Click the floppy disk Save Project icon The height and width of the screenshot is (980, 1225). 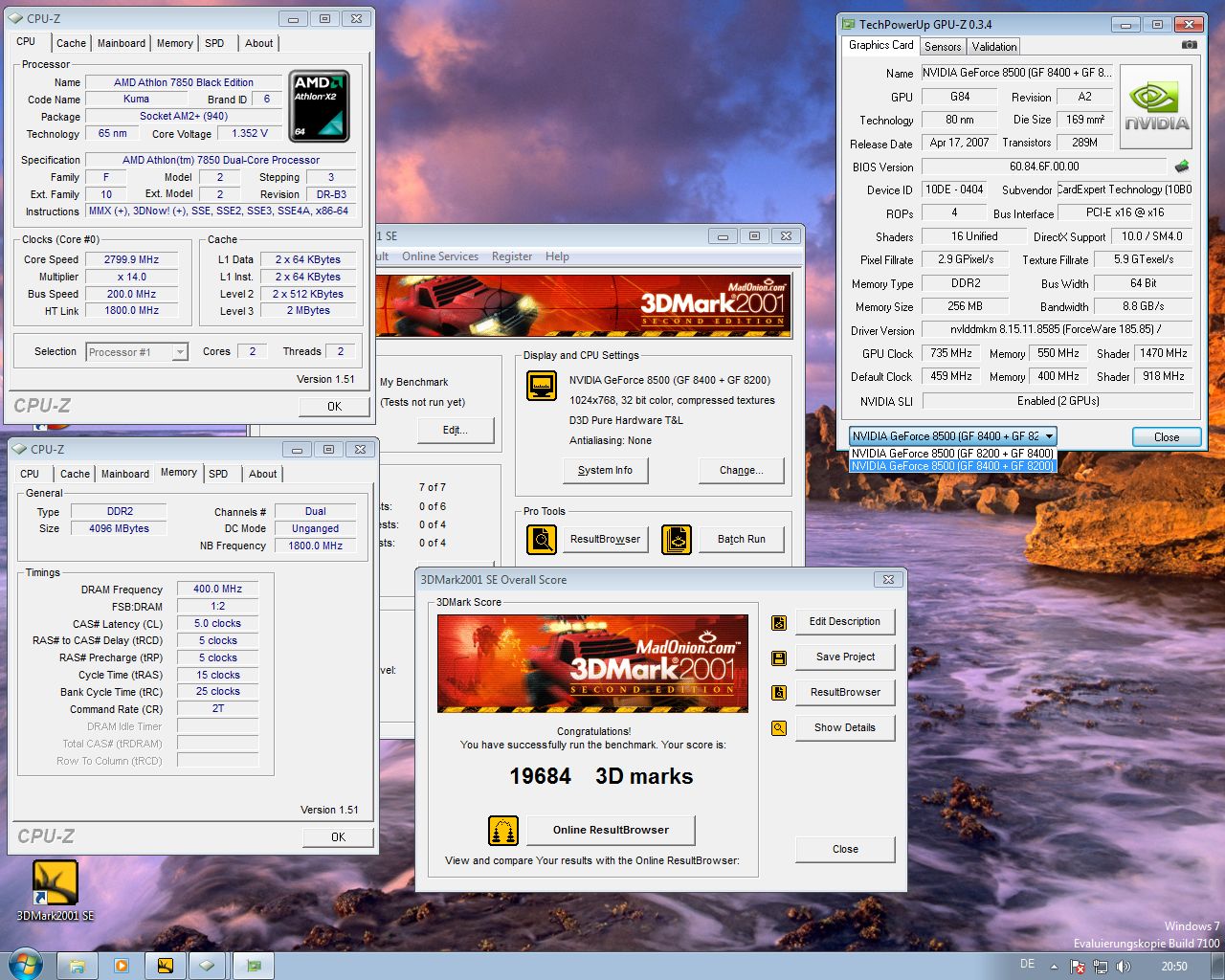779,658
